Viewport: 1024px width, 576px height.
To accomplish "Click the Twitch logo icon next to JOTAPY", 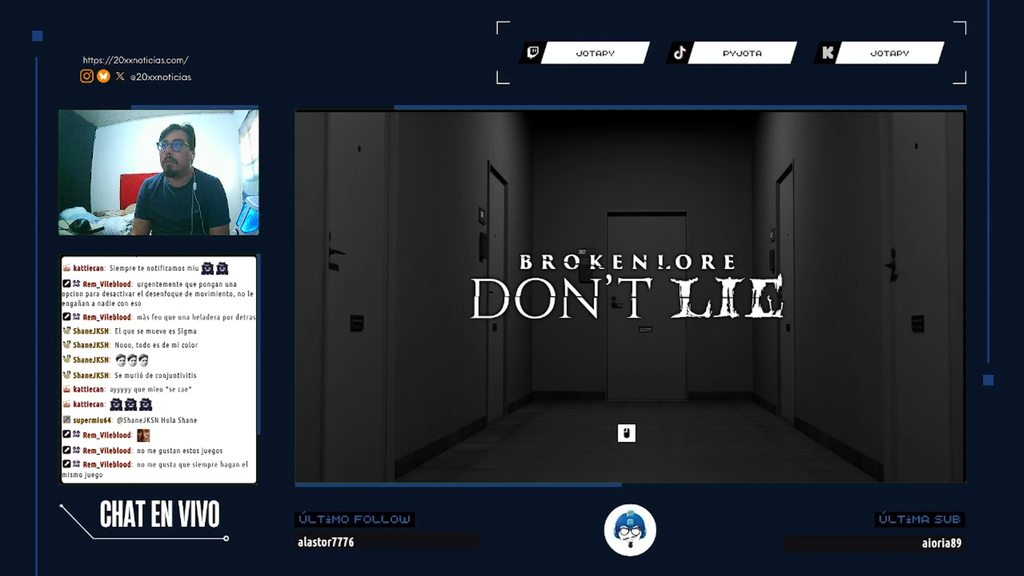I will (x=533, y=53).
